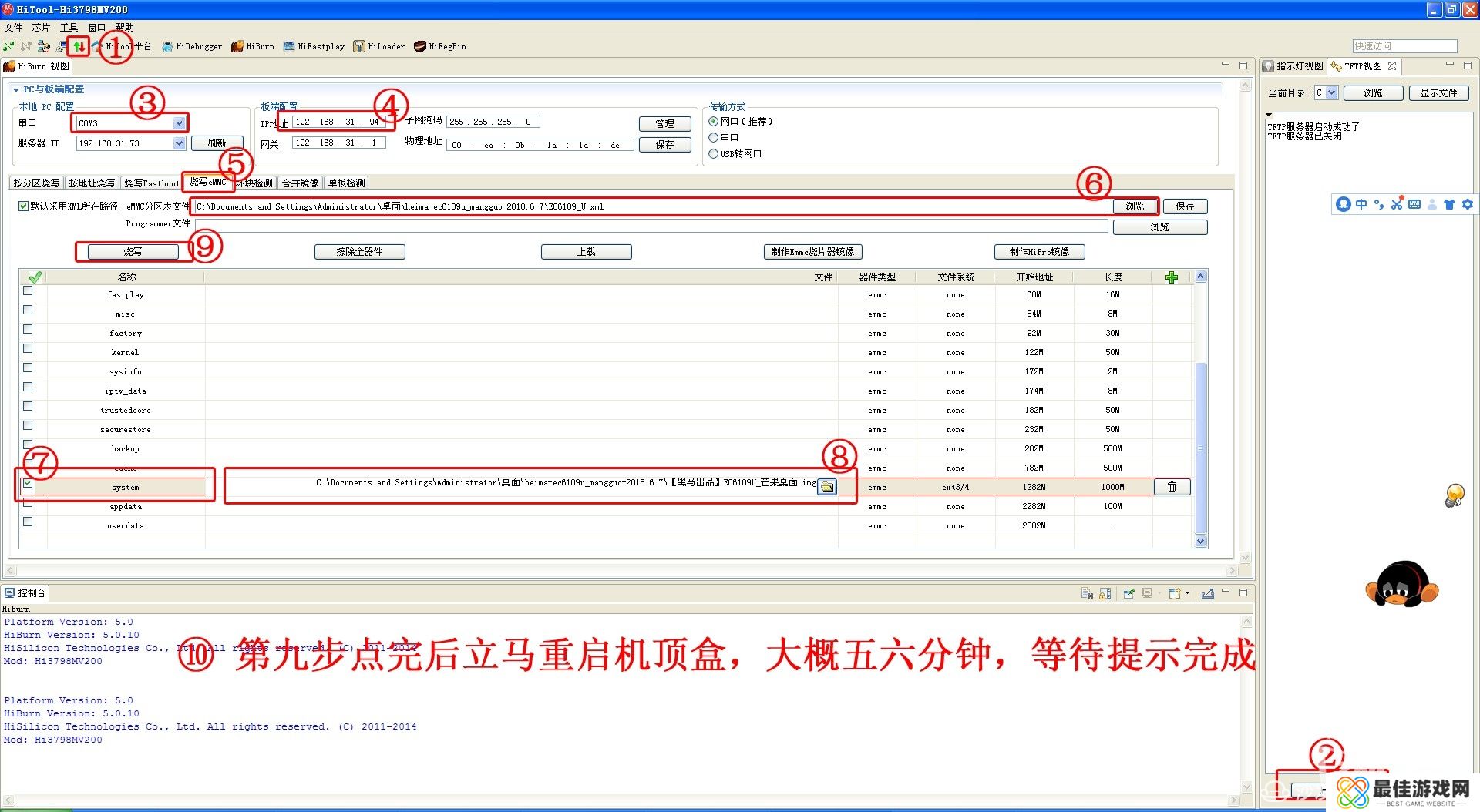This screenshot has height=812, width=1480.
Task: Expand the COM3 serial port dropdown
Action: point(179,123)
